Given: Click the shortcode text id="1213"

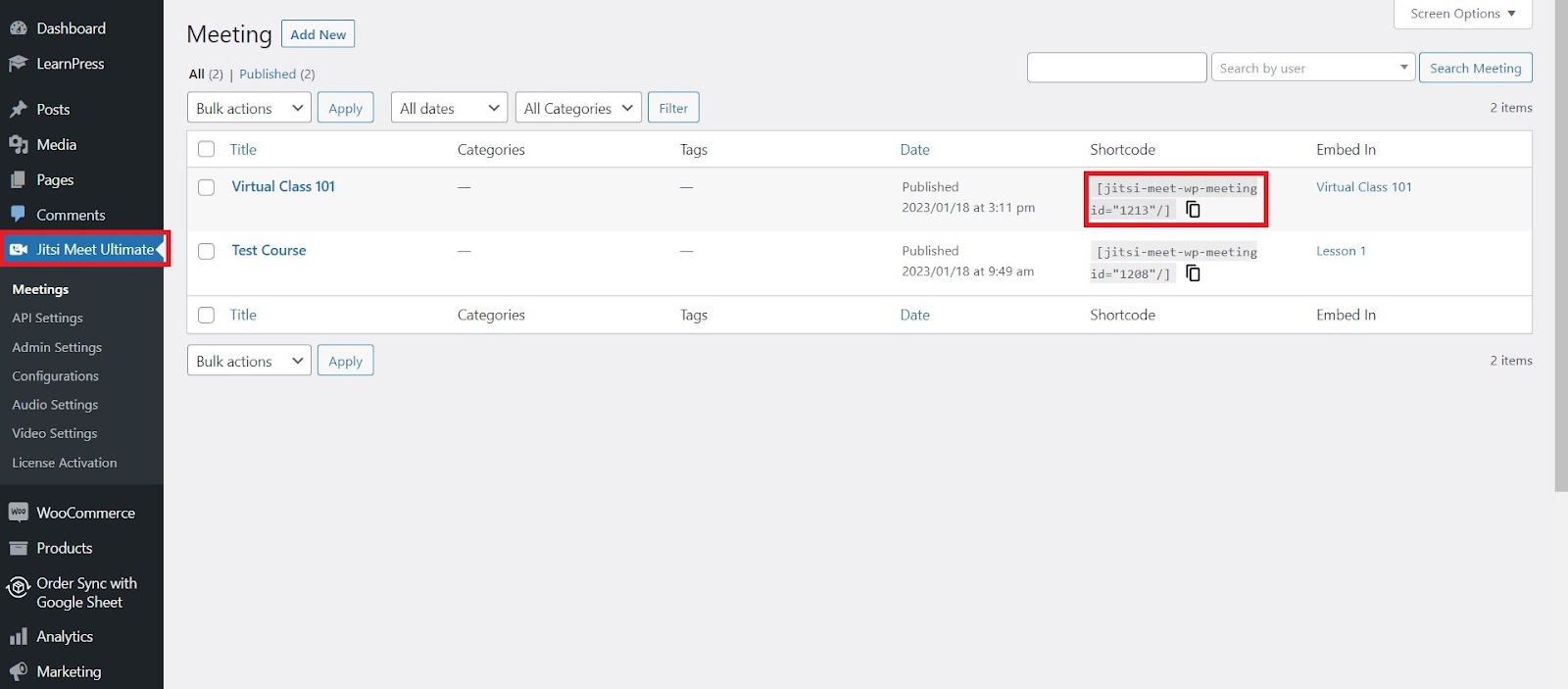Looking at the screenshot, I should pos(1130,210).
